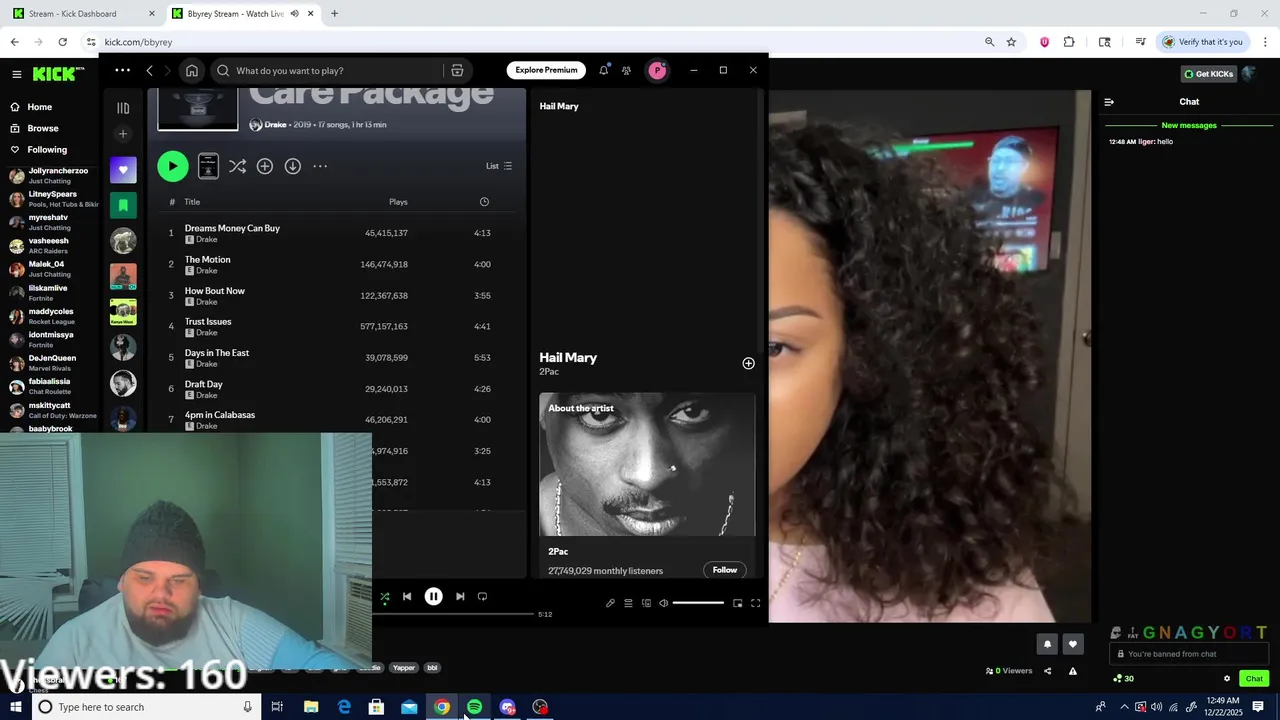Adjust the Spotify volume slider

pos(698,603)
